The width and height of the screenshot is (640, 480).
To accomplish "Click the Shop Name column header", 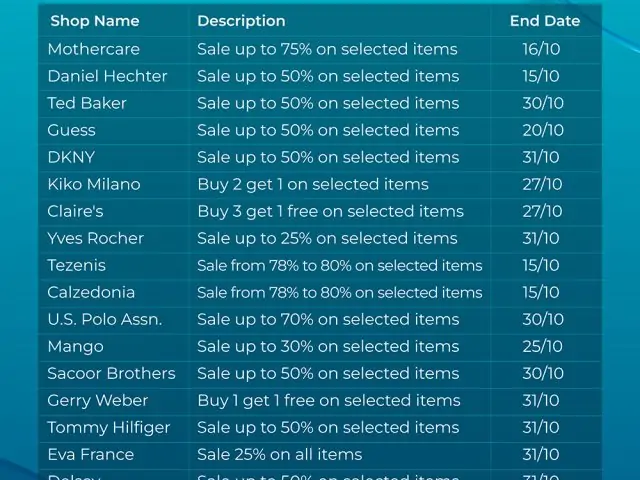I will pos(95,21).
